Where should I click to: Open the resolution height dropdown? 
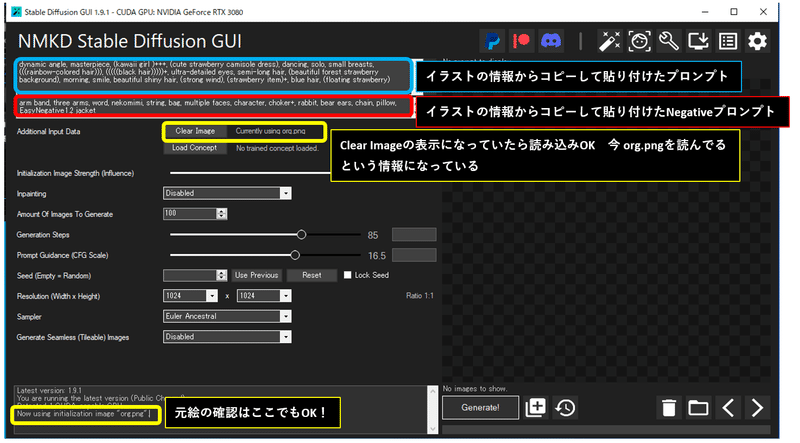(x=286, y=296)
